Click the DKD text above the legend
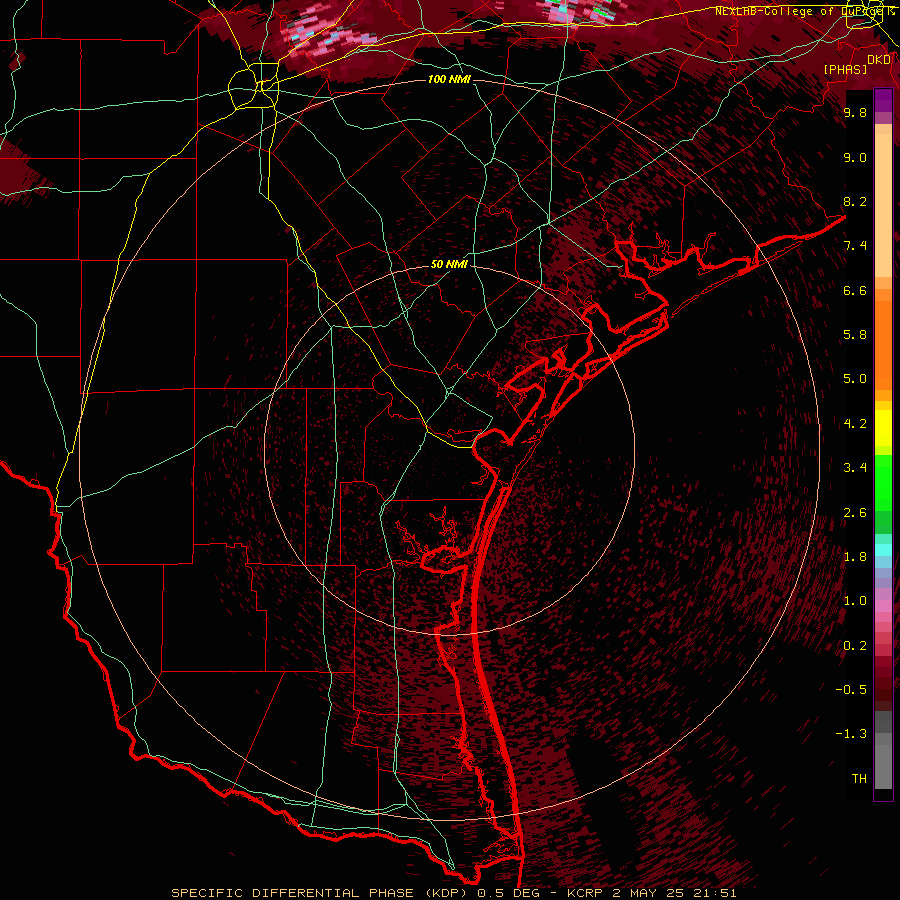The image size is (900, 900). click(879, 60)
